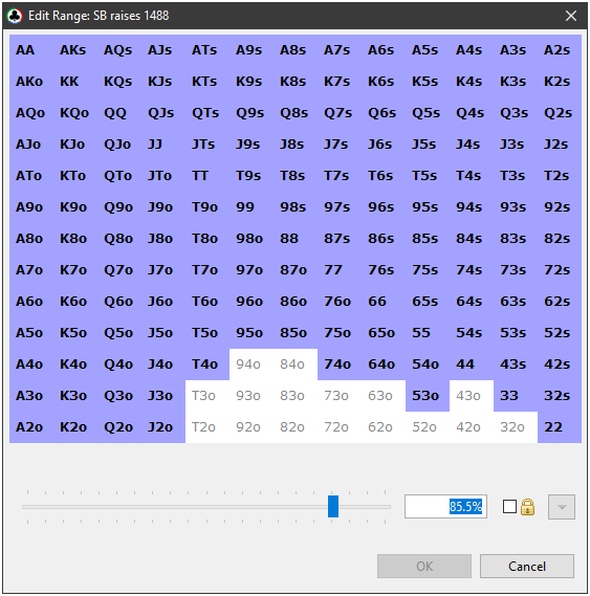
Task: Click the blue range slider handle
Action: [x=333, y=506]
